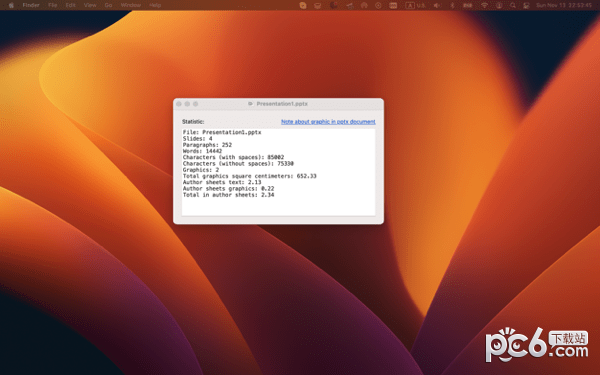Click the volume icon in menu bar
This screenshot has width=600, height=375.
click(x=437, y=5)
